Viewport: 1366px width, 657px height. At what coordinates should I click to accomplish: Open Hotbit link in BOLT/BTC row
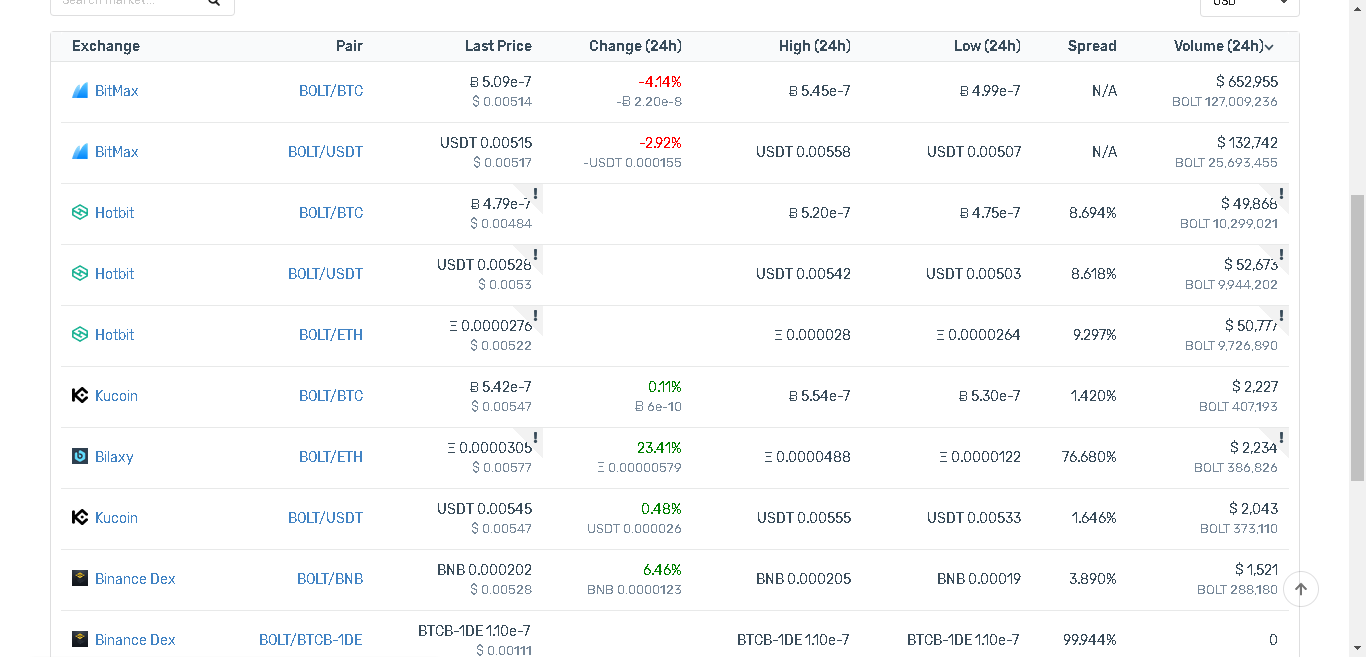(114, 213)
